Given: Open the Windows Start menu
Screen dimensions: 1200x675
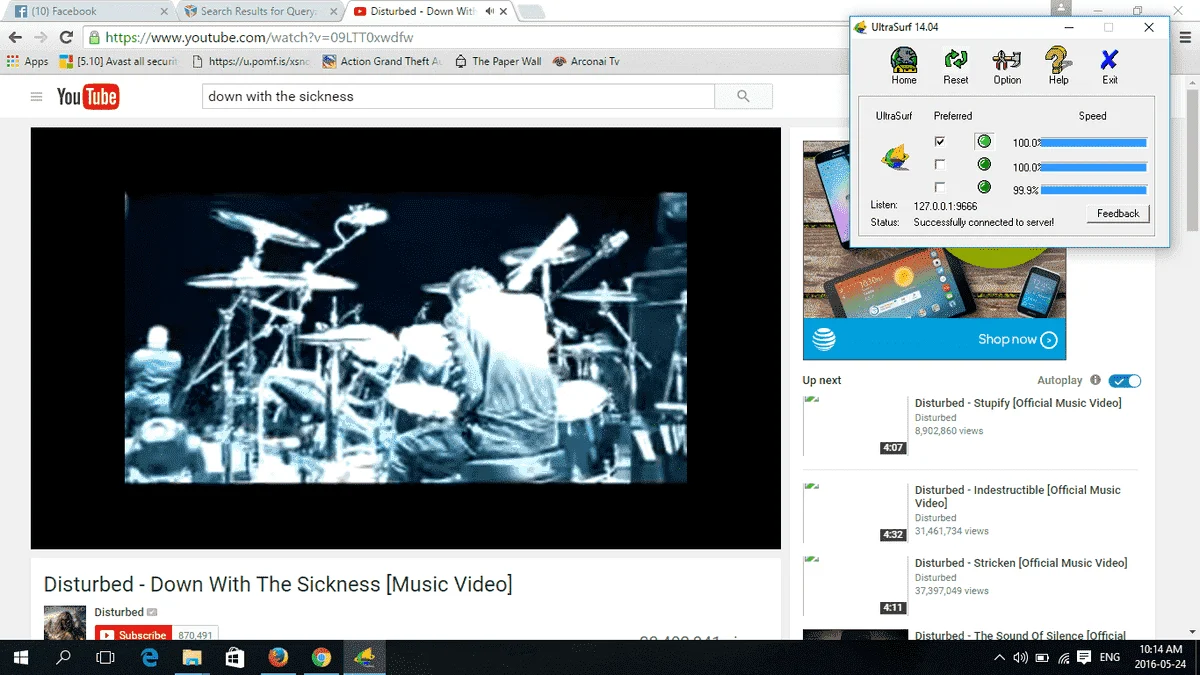Looking at the screenshot, I should pos(20,657).
